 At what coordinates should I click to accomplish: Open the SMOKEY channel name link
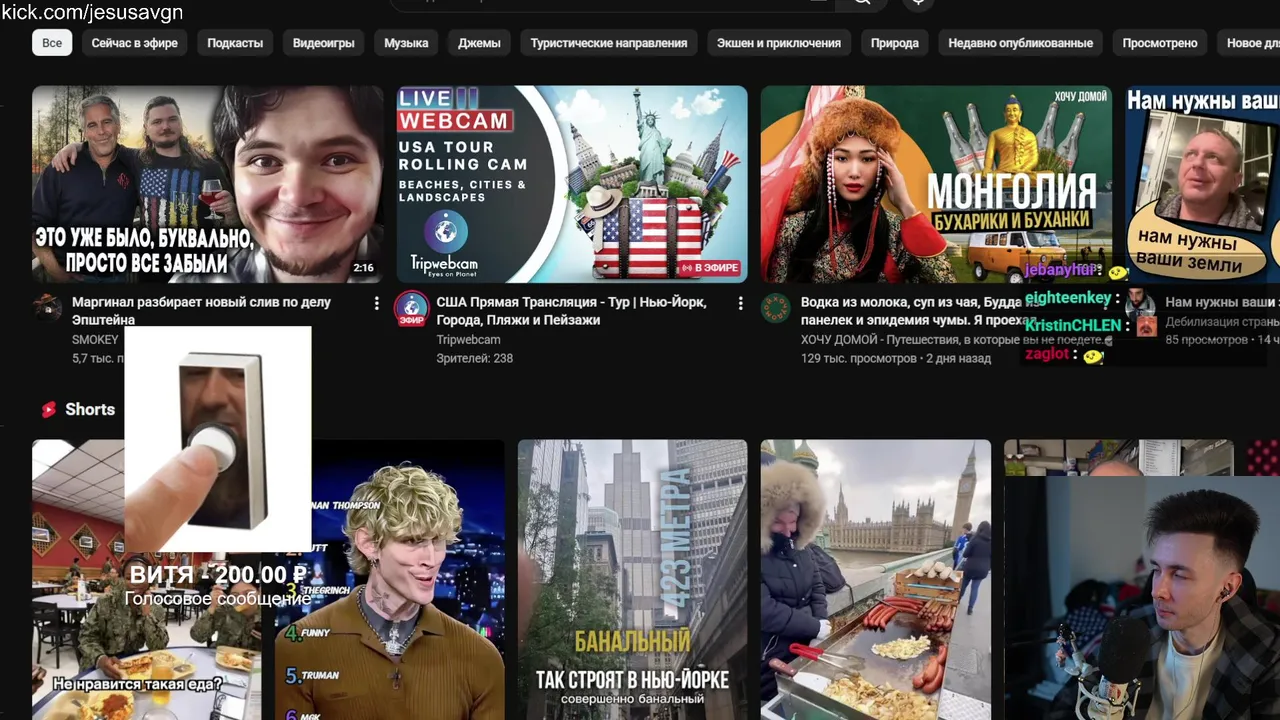95,340
